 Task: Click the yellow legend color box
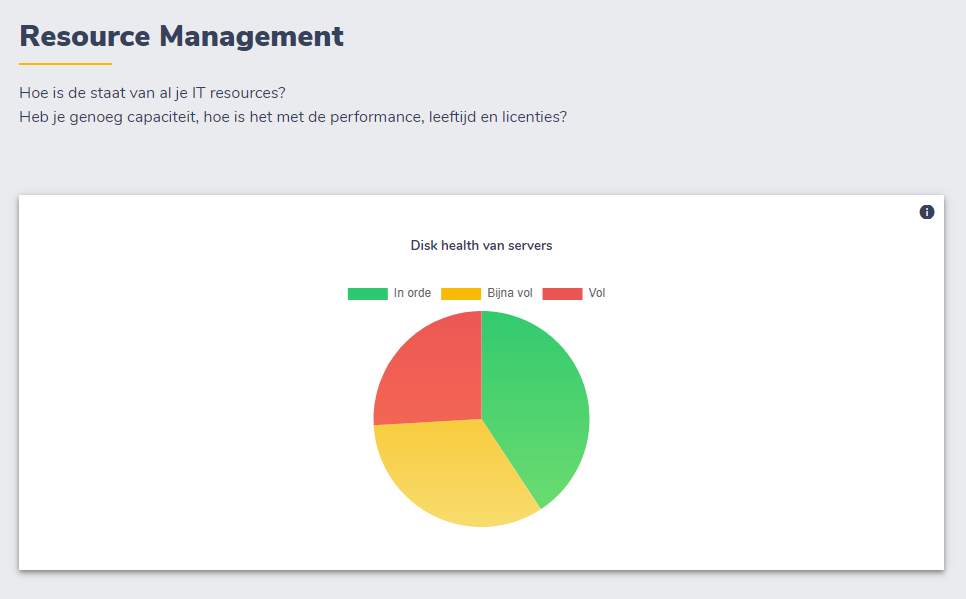(x=461, y=293)
